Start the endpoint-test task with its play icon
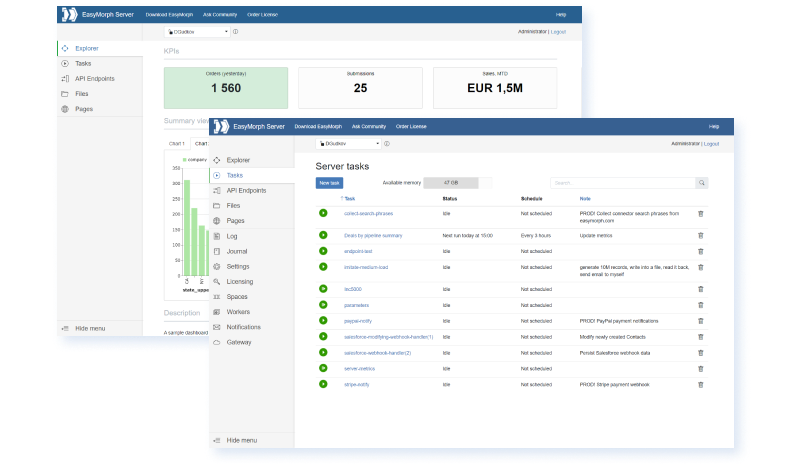 point(323,251)
